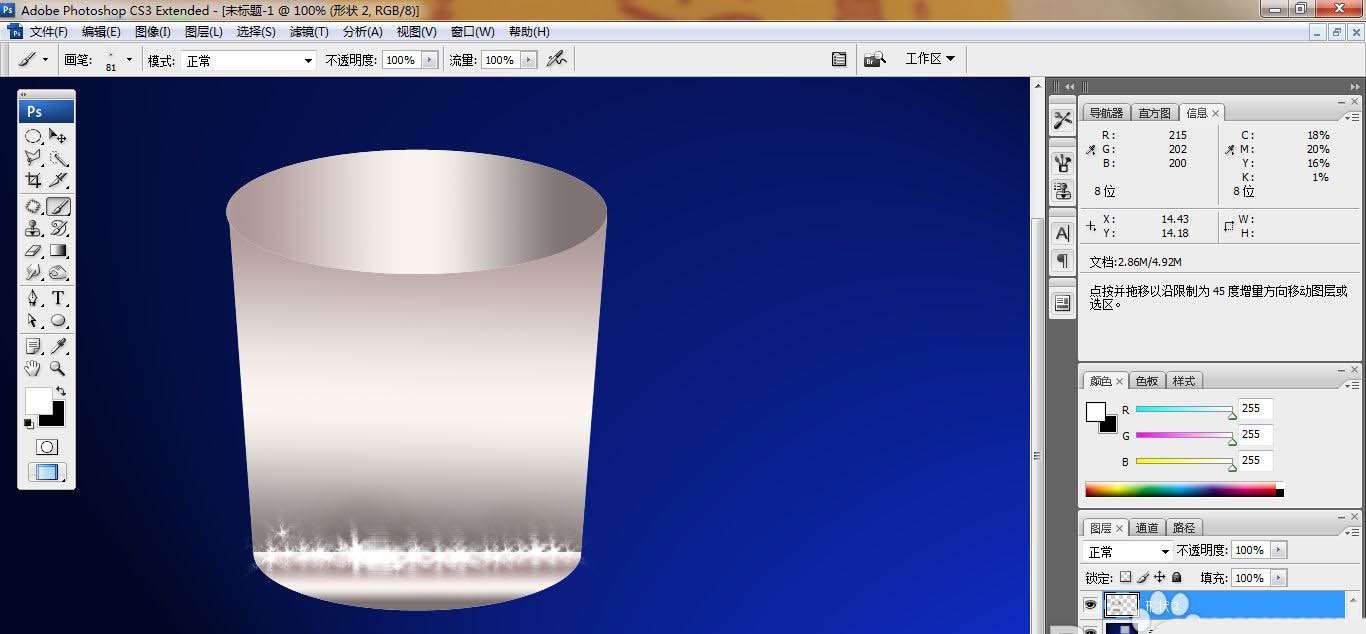Select the Elliptical Marquee tool
Image resolution: width=1366 pixels, height=634 pixels.
tap(33, 136)
